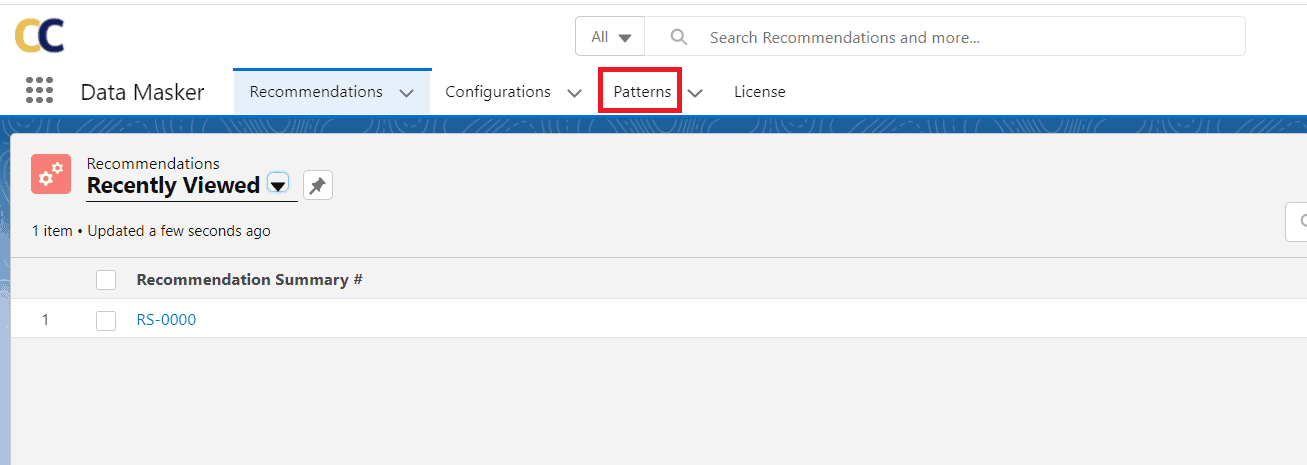Open the All search scope dropdown
Viewport: 1307px width, 465px height.
coord(610,37)
